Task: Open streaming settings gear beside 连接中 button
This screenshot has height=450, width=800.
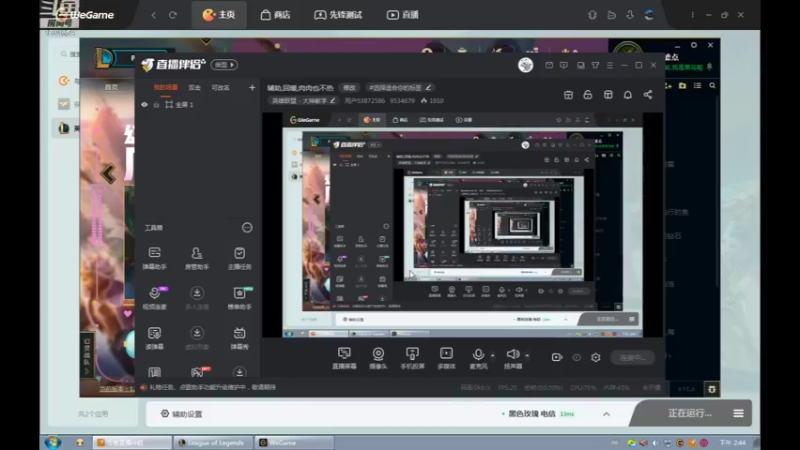Action: pos(595,357)
